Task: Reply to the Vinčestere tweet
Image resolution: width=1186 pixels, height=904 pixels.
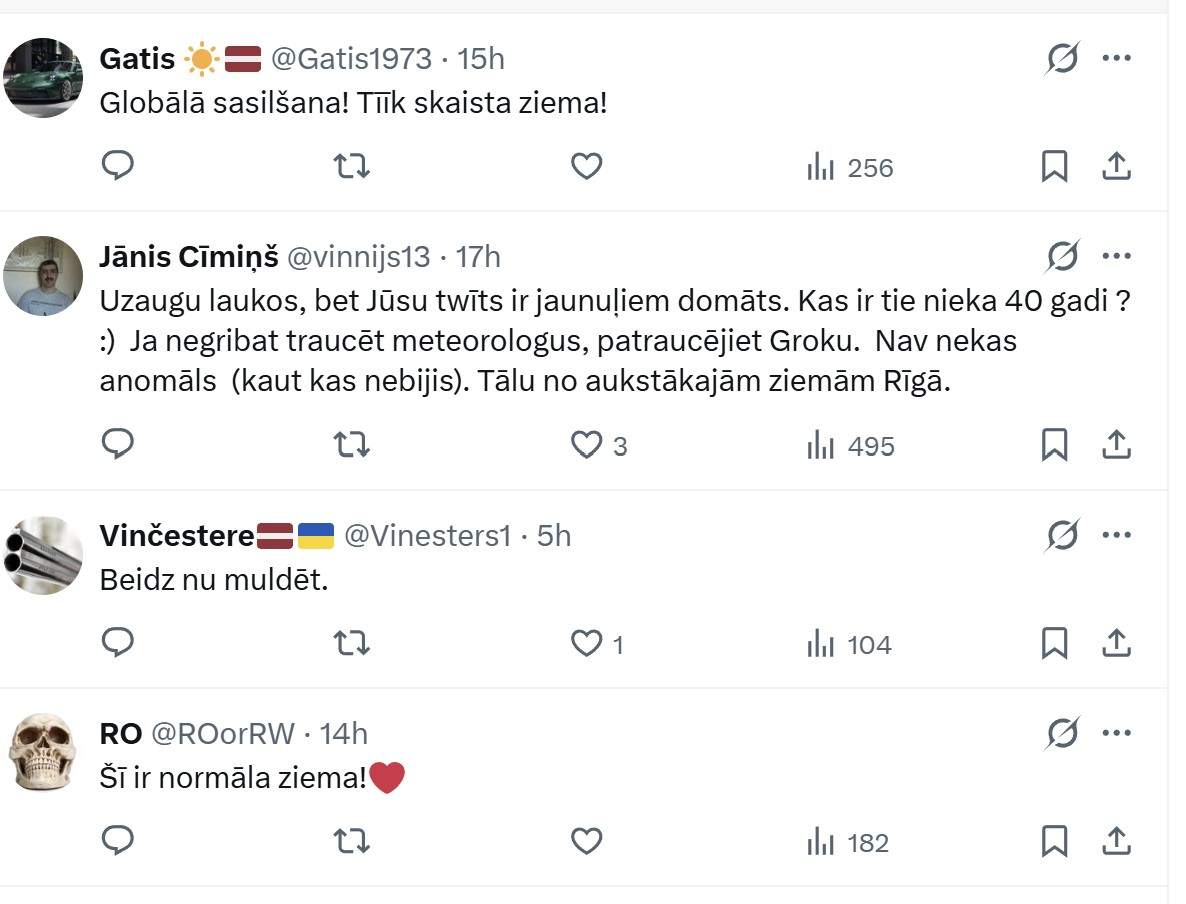Action: pos(118,643)
